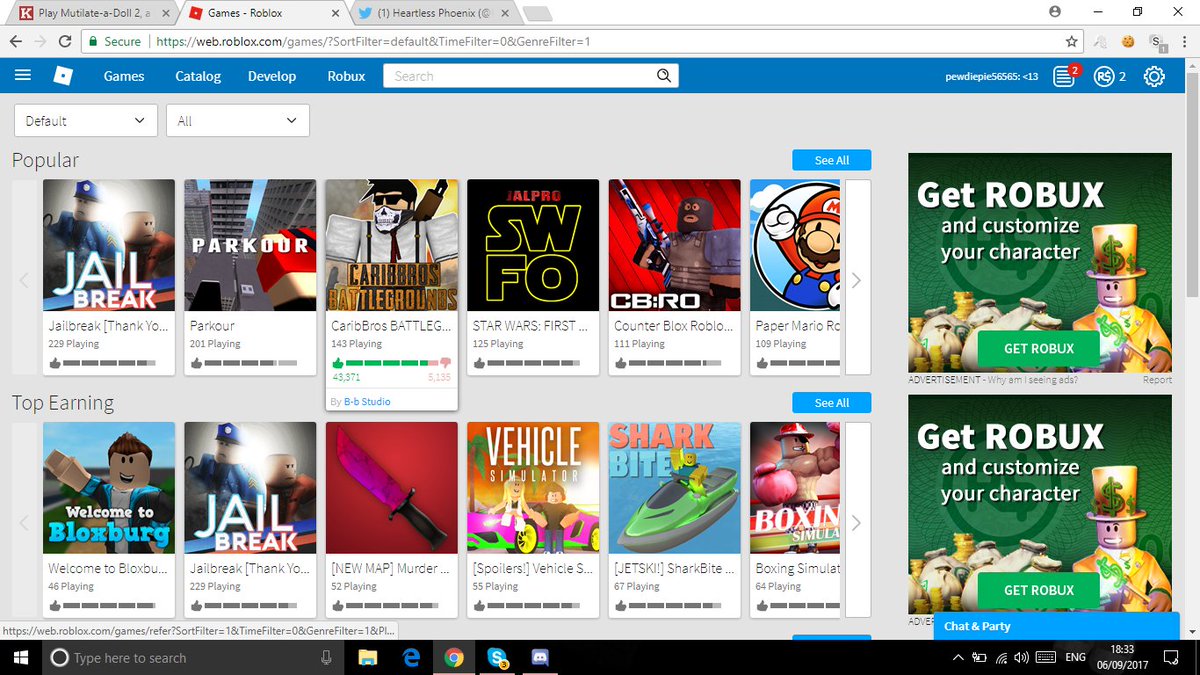
Task: Click the search magnifier icon
Action: click(664, 76)
